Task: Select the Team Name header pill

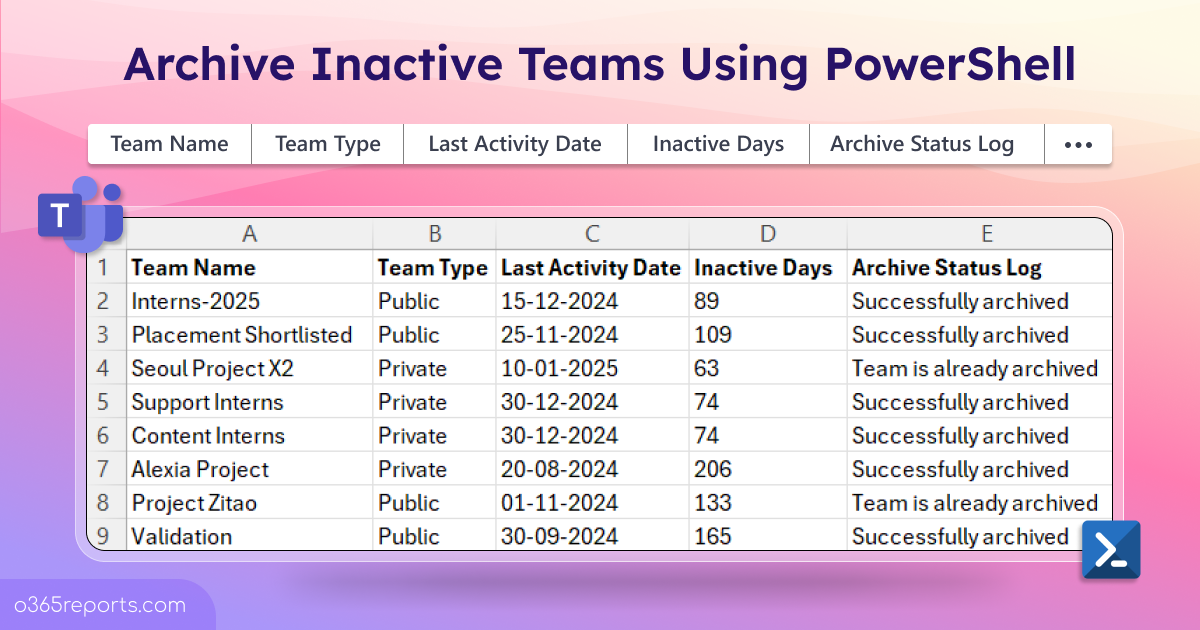Action: coord(169,144)
